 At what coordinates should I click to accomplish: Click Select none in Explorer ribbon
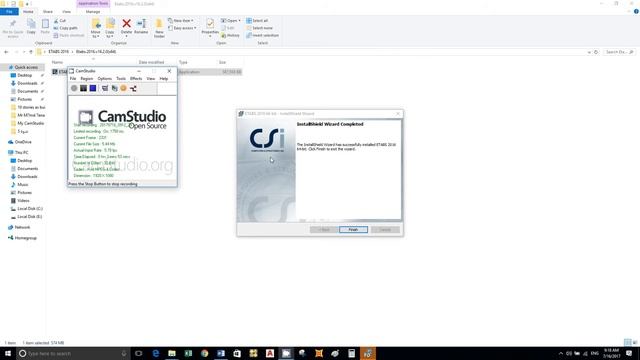(x=260, y=28)
